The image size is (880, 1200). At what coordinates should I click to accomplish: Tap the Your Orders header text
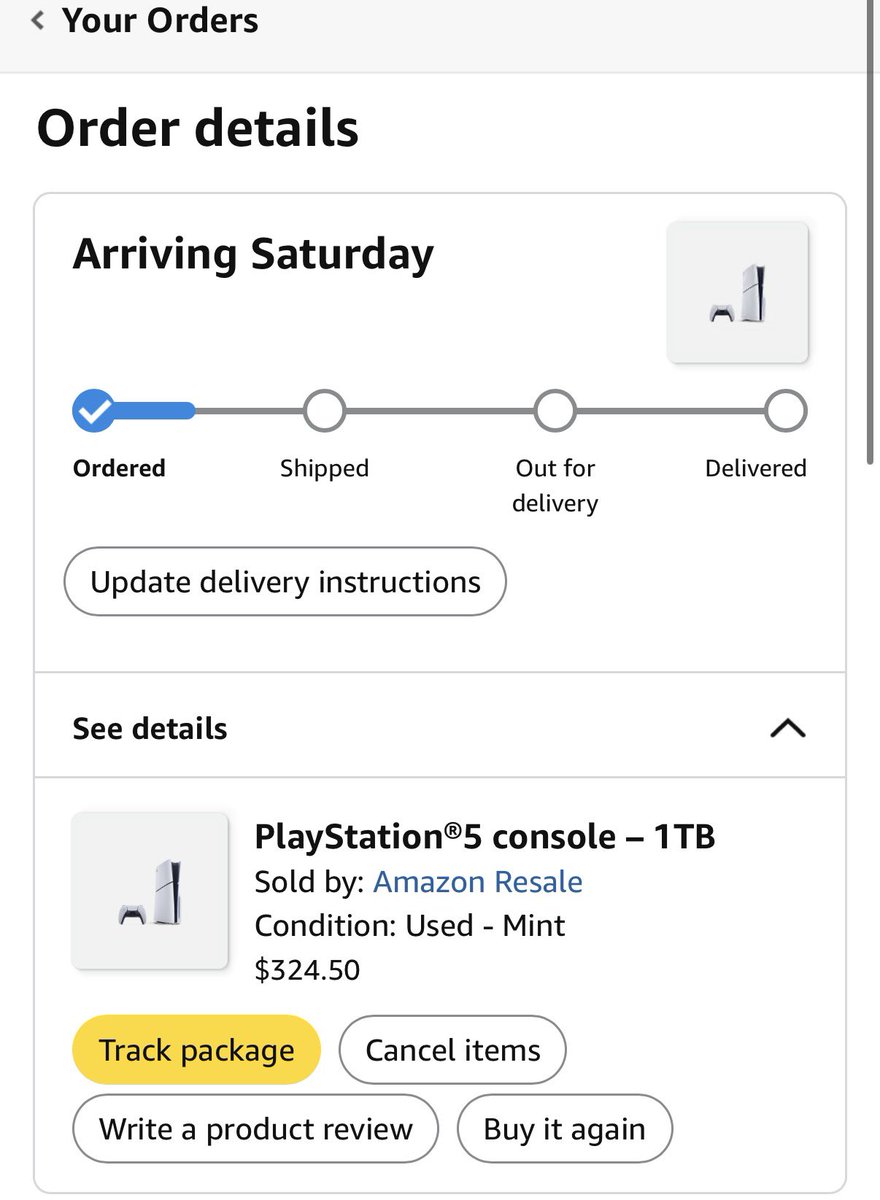tap(160, 20)
